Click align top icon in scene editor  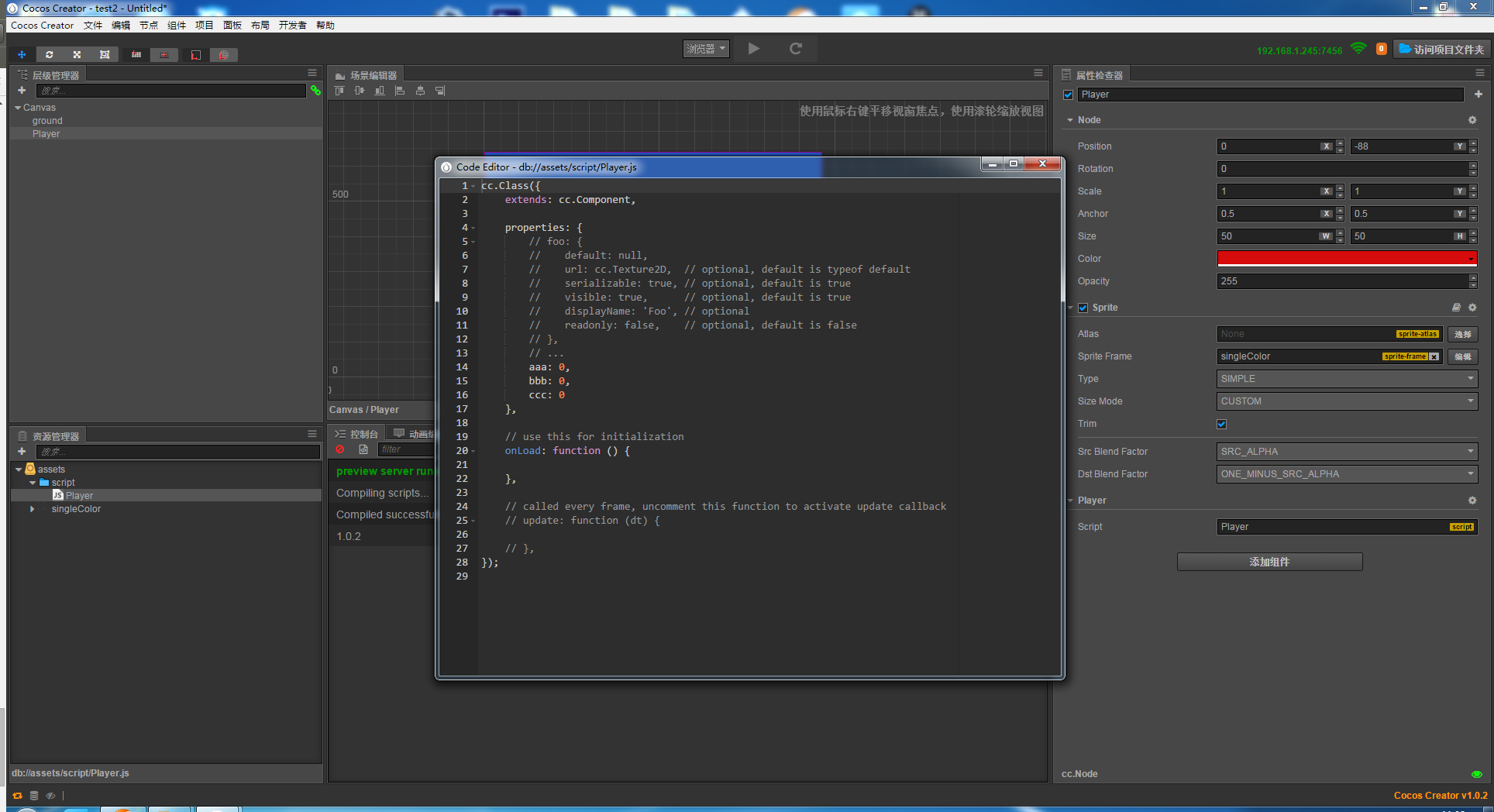(339, 91)
